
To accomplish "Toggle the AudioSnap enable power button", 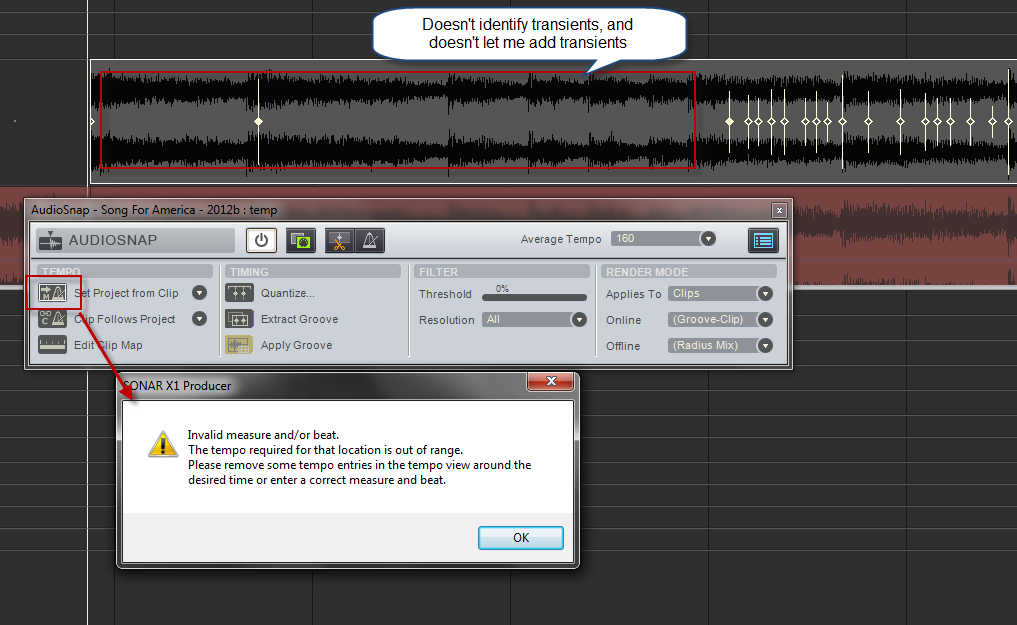I will tap(261, 240).
